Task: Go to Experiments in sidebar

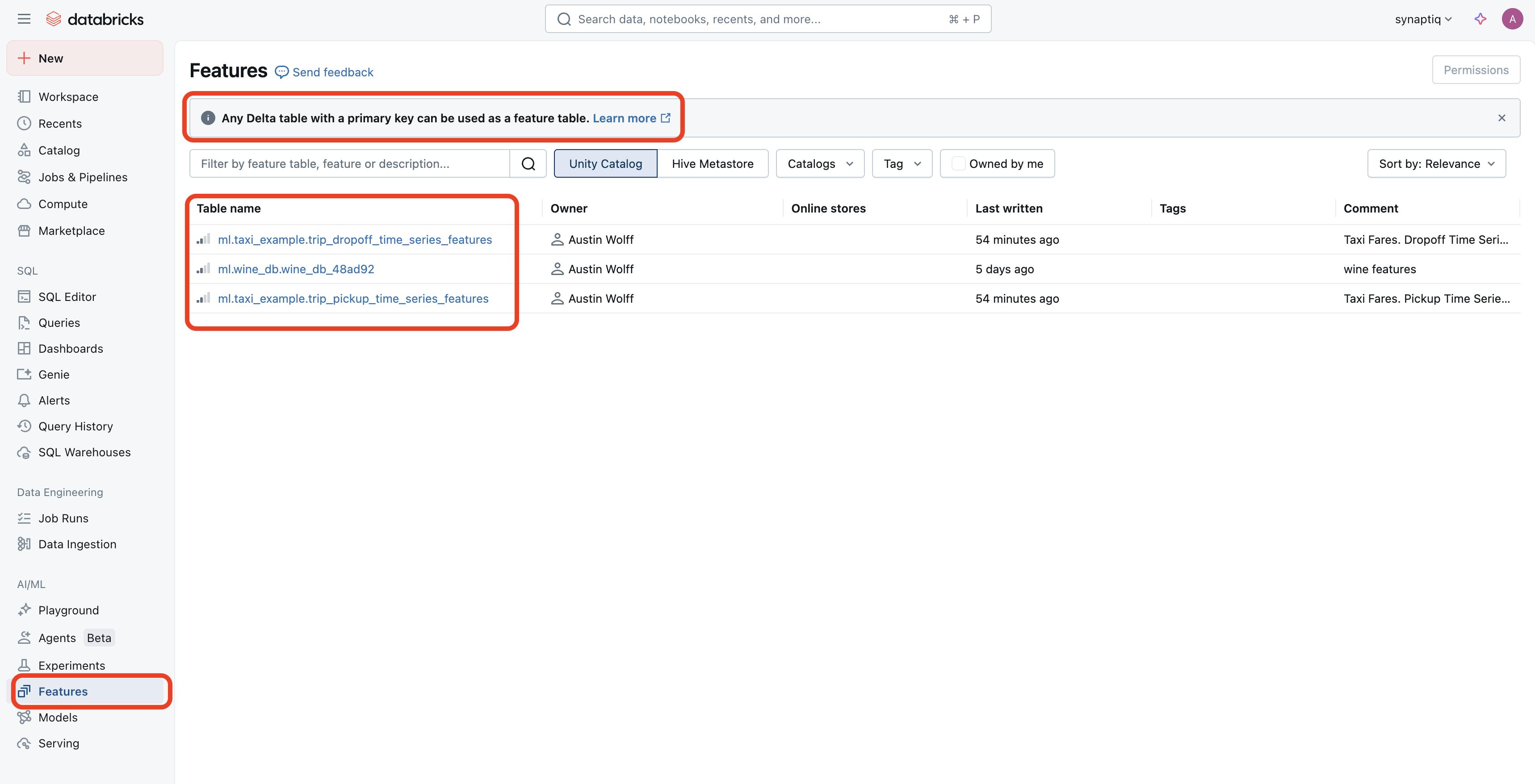Action: [71, 665]
